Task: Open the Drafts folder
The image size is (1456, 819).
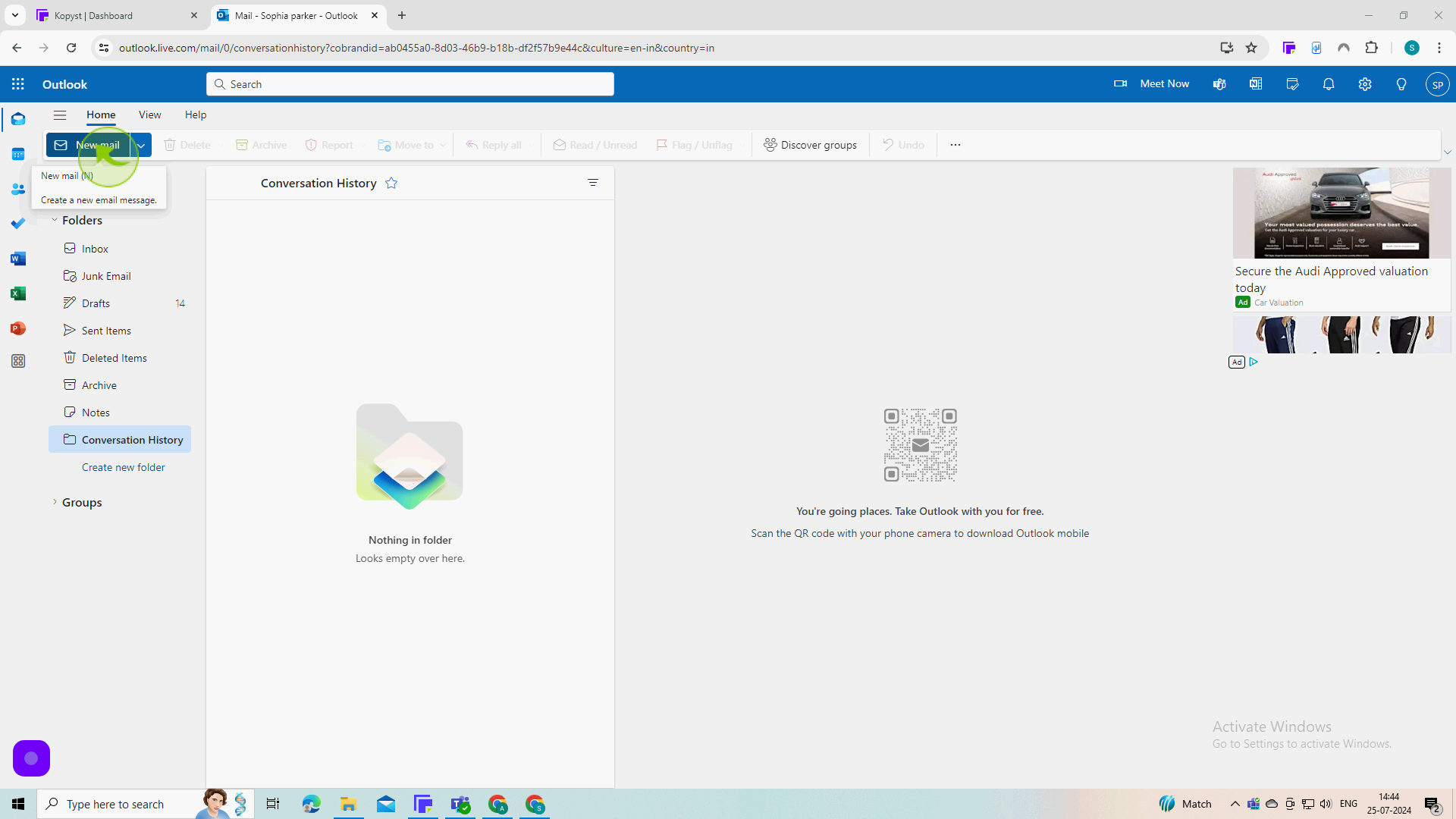Action: click(120, 303)
